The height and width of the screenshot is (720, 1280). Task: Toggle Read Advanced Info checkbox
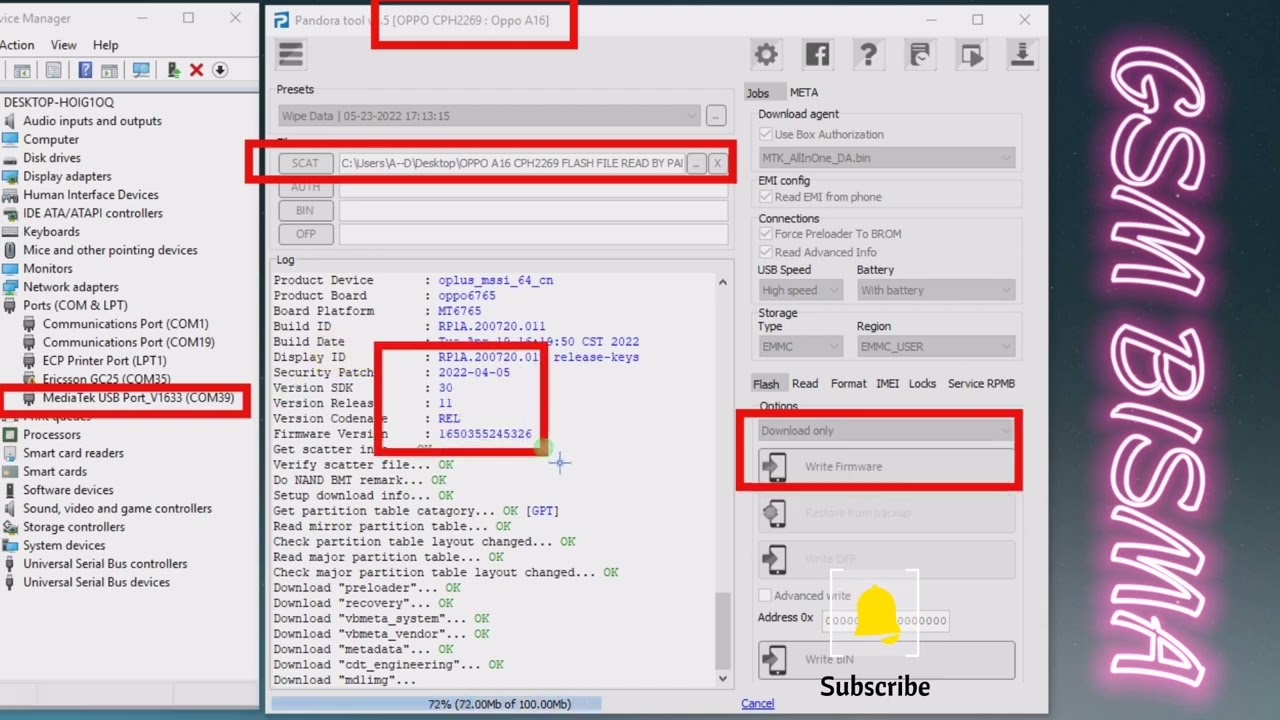[x=766, y=252]
